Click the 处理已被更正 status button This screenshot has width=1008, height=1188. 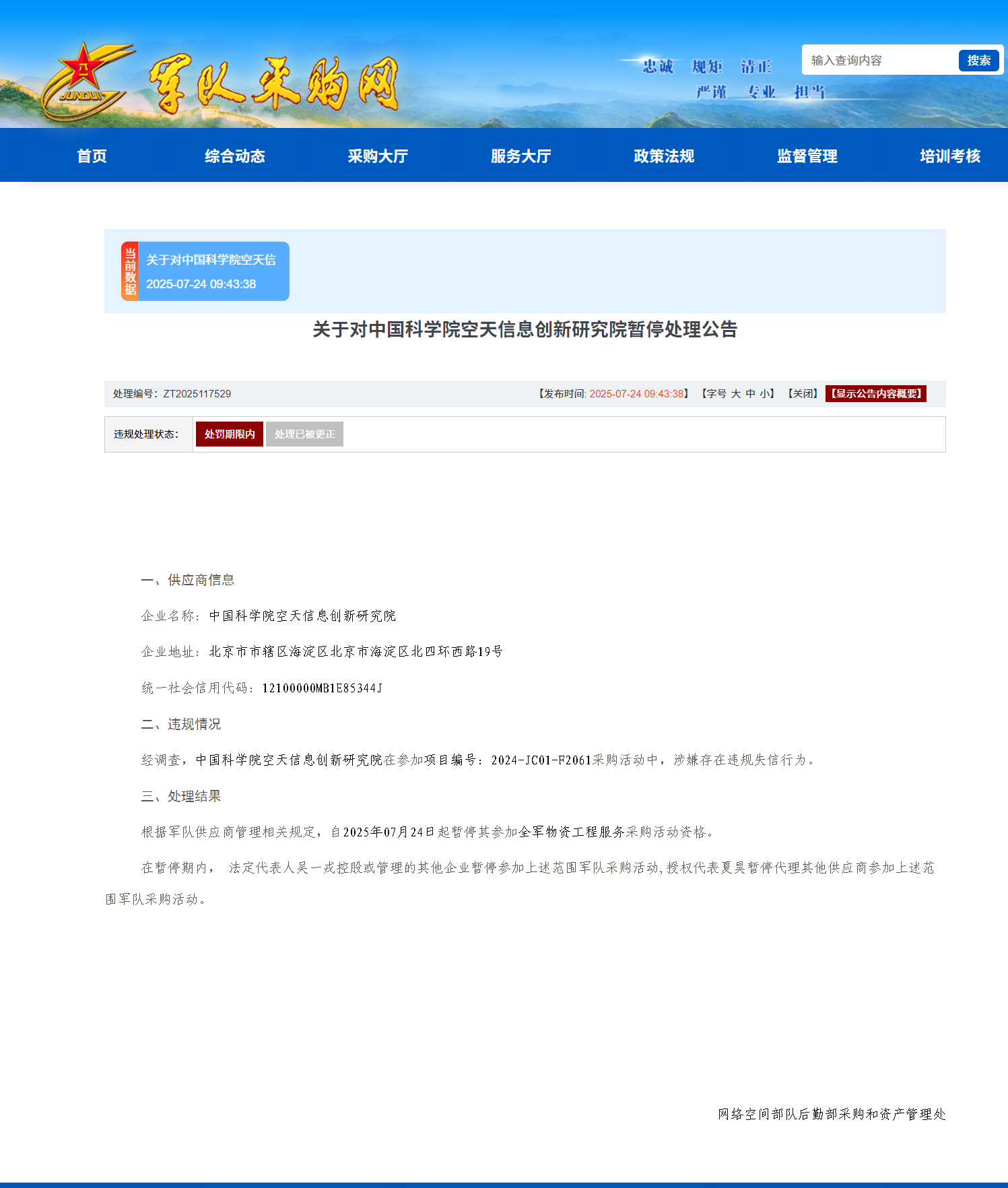tap(304, 434)
